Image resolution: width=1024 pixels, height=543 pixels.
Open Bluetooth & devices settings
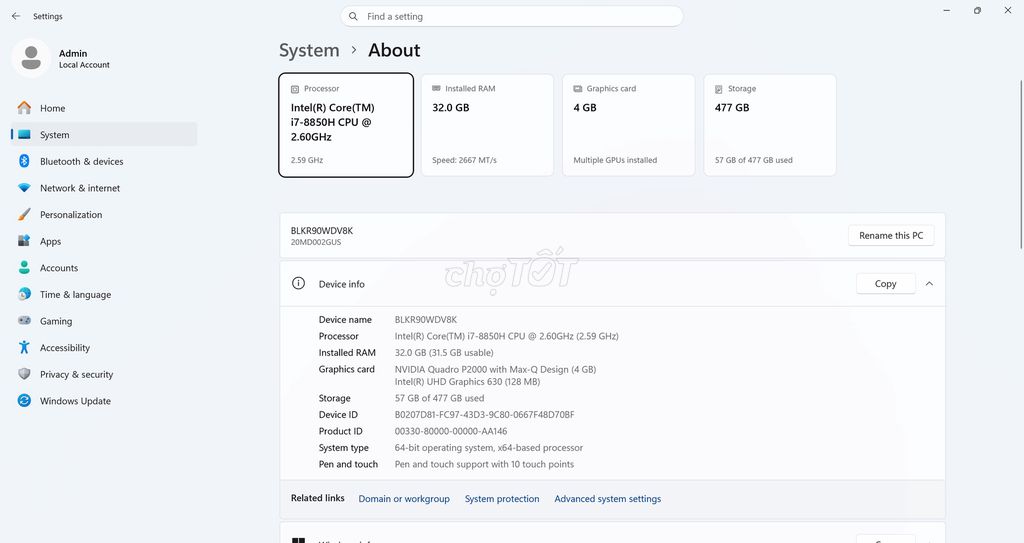click(104, 161)
